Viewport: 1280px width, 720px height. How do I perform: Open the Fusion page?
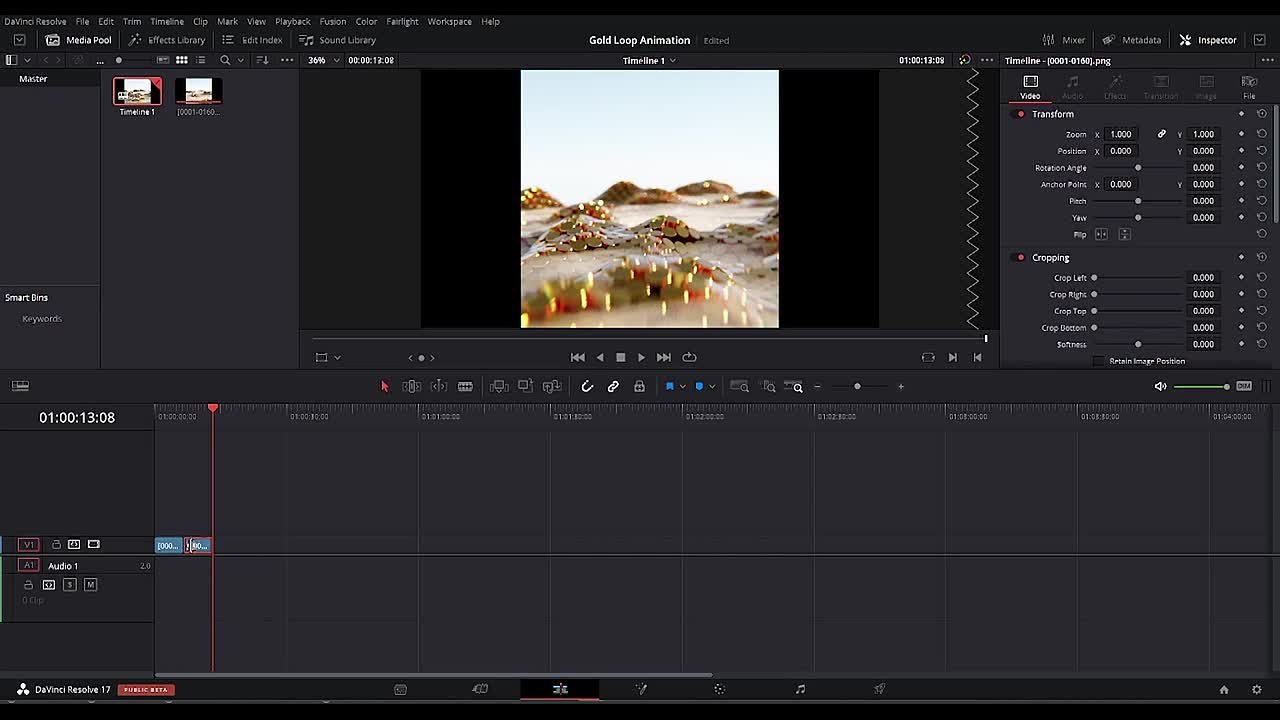tap(640, 689)
